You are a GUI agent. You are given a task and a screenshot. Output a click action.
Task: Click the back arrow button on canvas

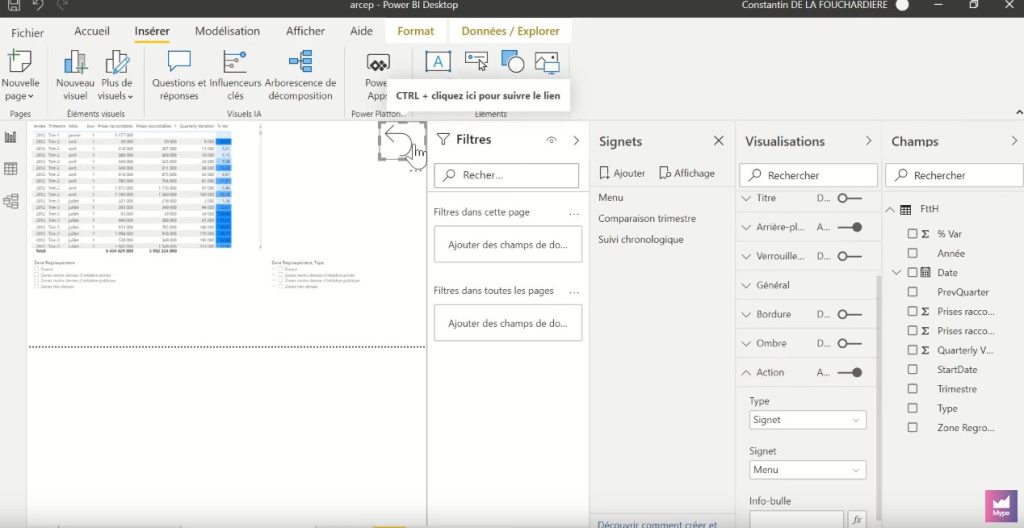pos(402,142)
